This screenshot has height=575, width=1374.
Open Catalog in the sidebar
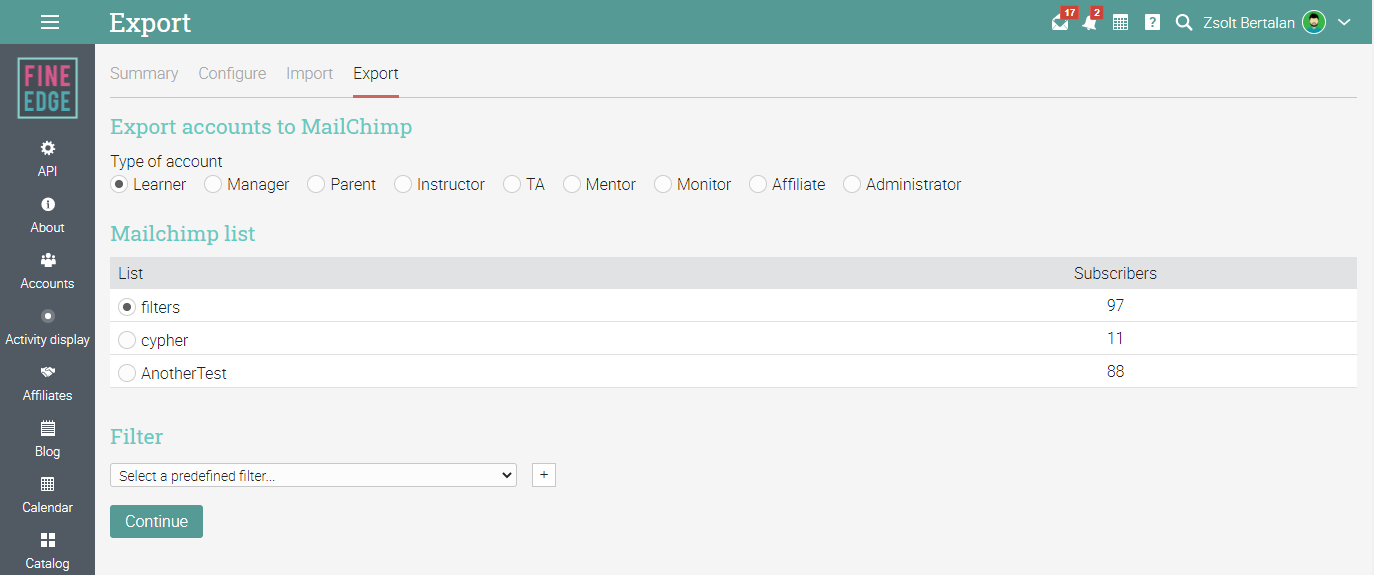pos(47,551)
